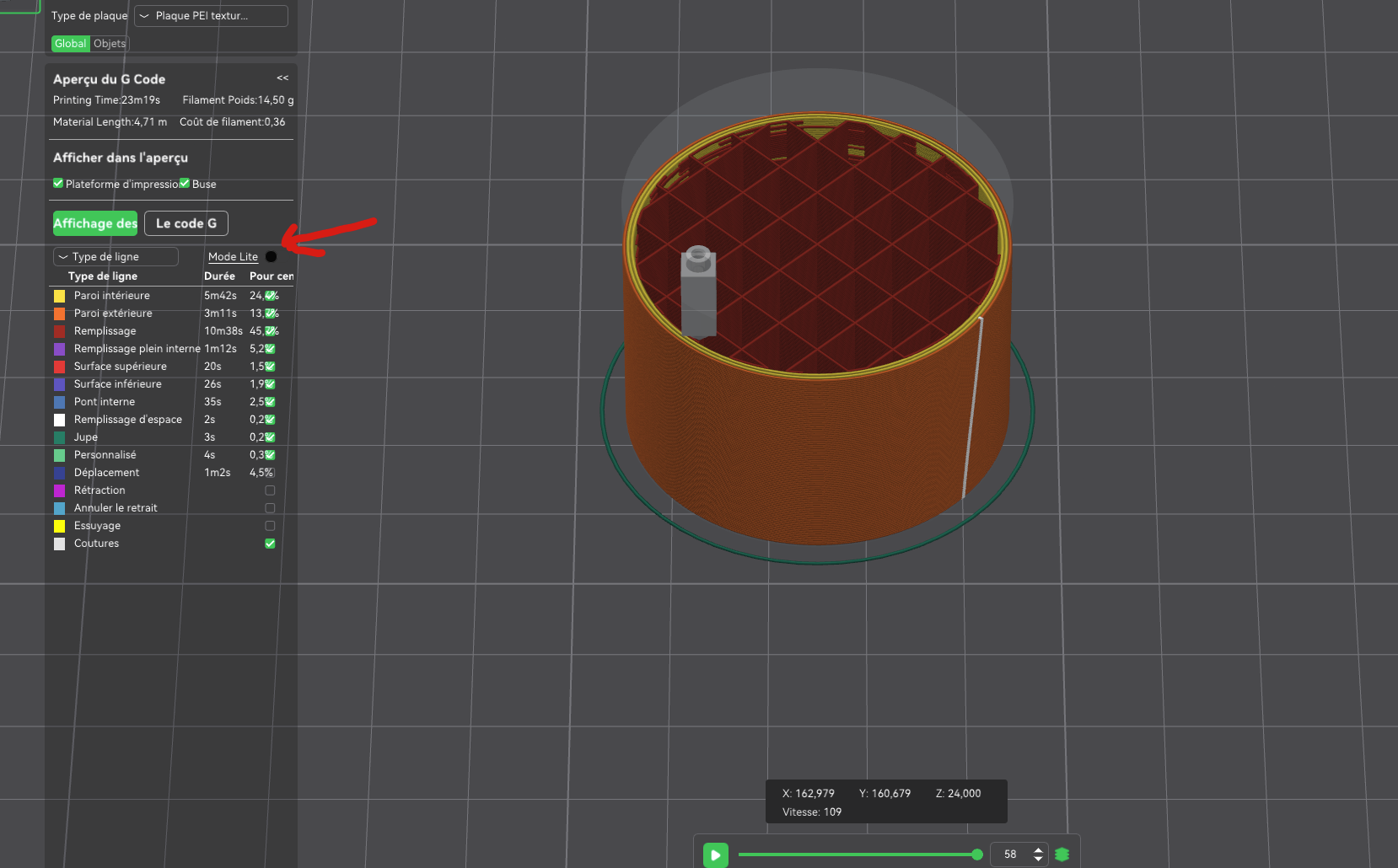1398x868 pixels.
Task: Click the green layers icon beside layer number
Action: (x=1062, y=855)
